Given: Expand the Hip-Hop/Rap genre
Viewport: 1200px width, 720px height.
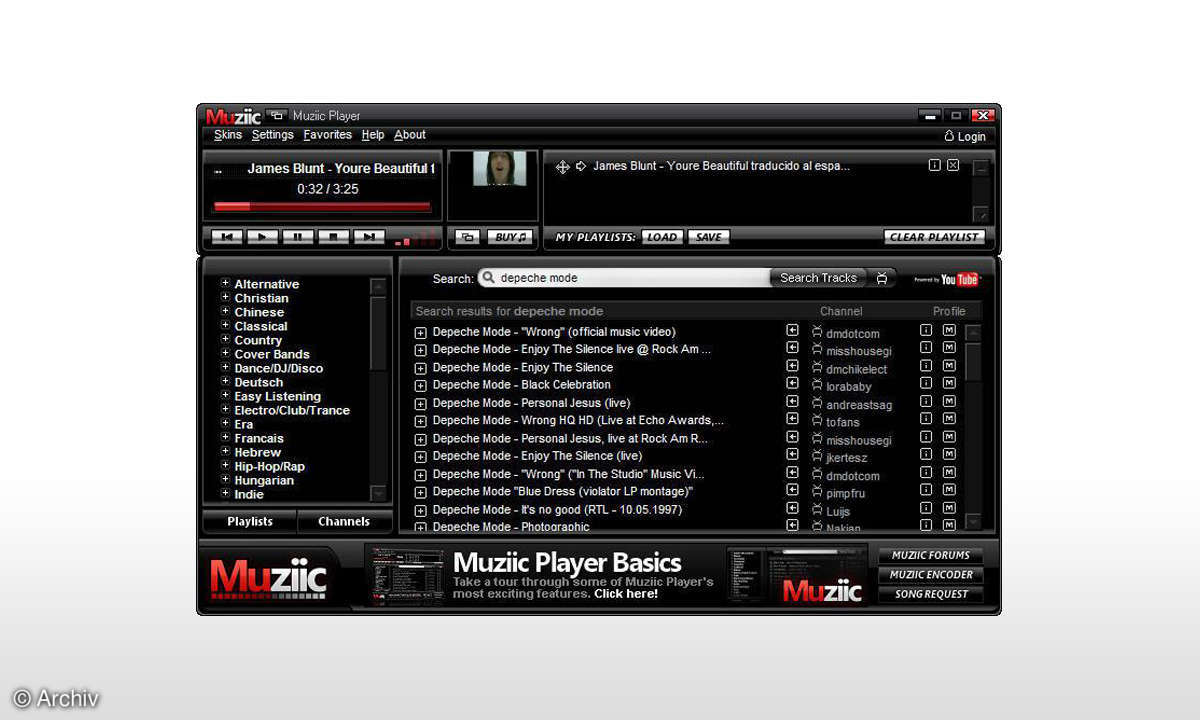Looking at the screenshot, I should [226, 465].
